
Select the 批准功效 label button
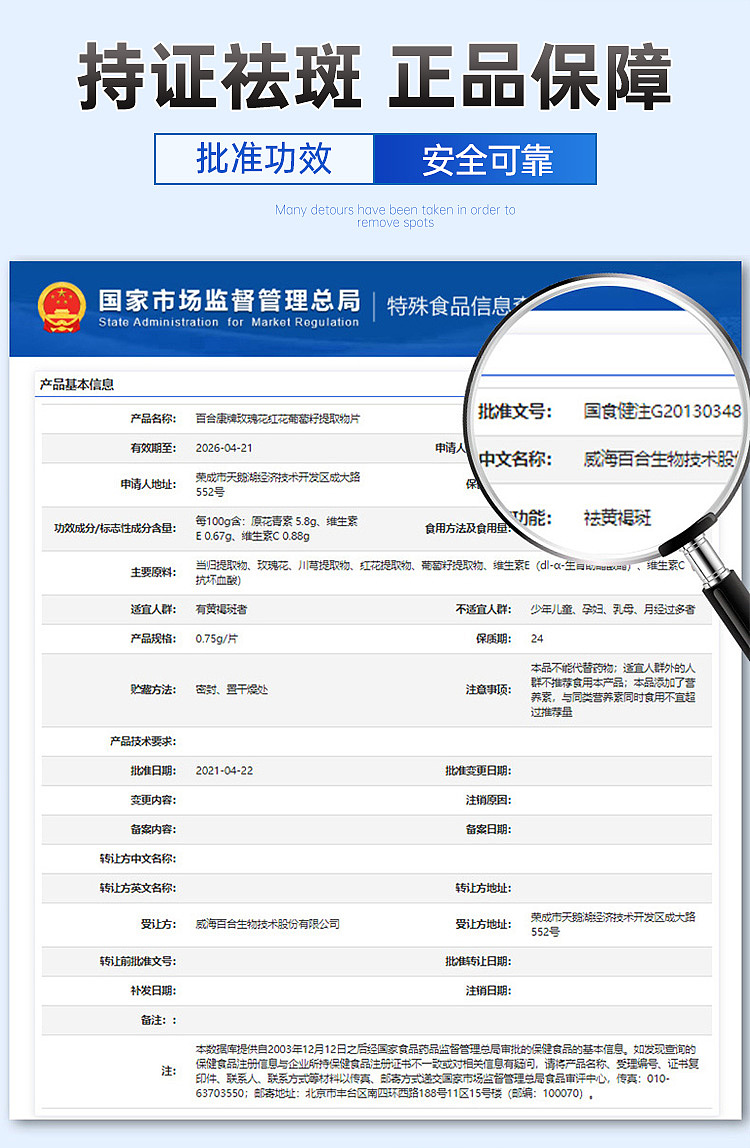coord(264,159)
